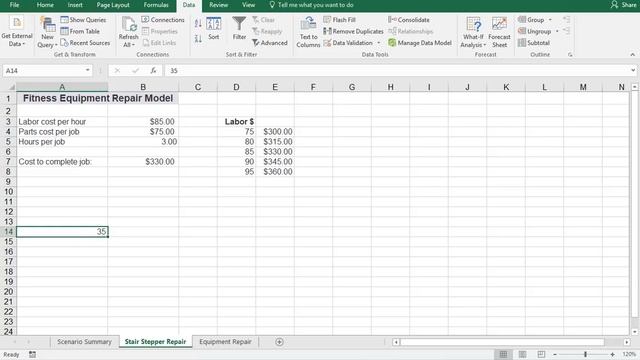Open Recent Sources

coord(85,42)
